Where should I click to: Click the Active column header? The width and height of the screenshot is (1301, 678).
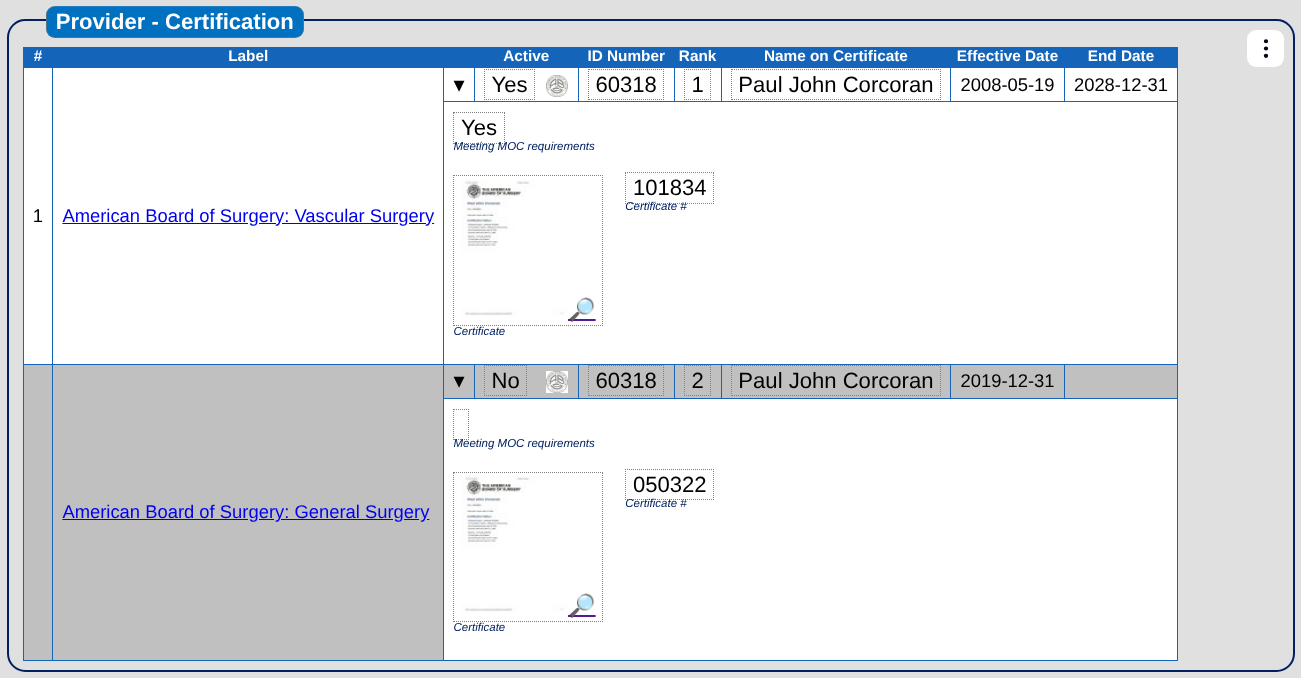click(526, 56)
